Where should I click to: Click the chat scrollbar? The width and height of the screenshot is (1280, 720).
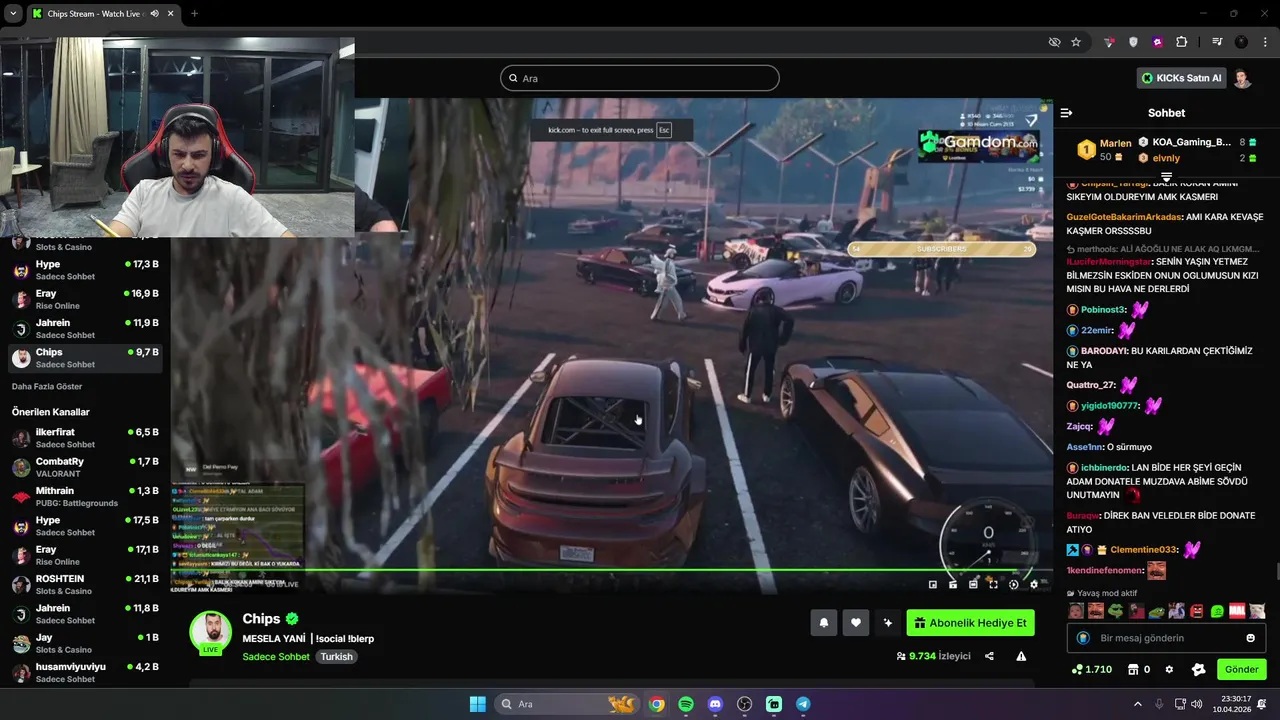tap(1276, 571)
